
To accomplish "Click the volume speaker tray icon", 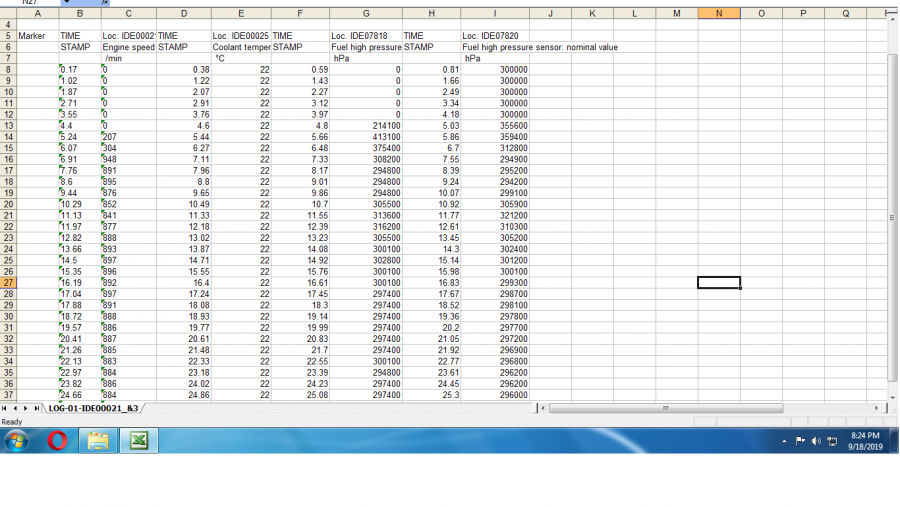I will coord(816,441).
